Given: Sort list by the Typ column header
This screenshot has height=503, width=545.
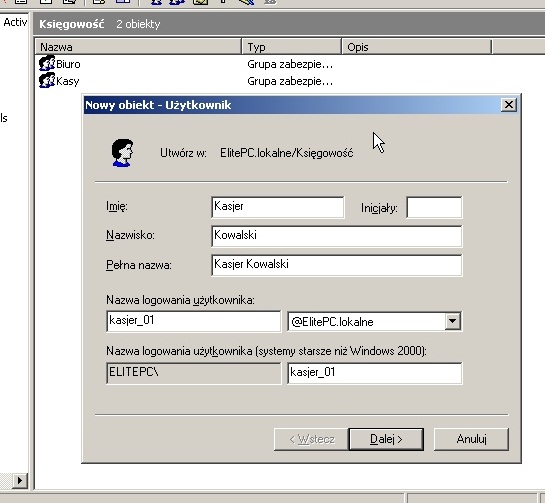Looking at the screenshot, I should (291, 47).
